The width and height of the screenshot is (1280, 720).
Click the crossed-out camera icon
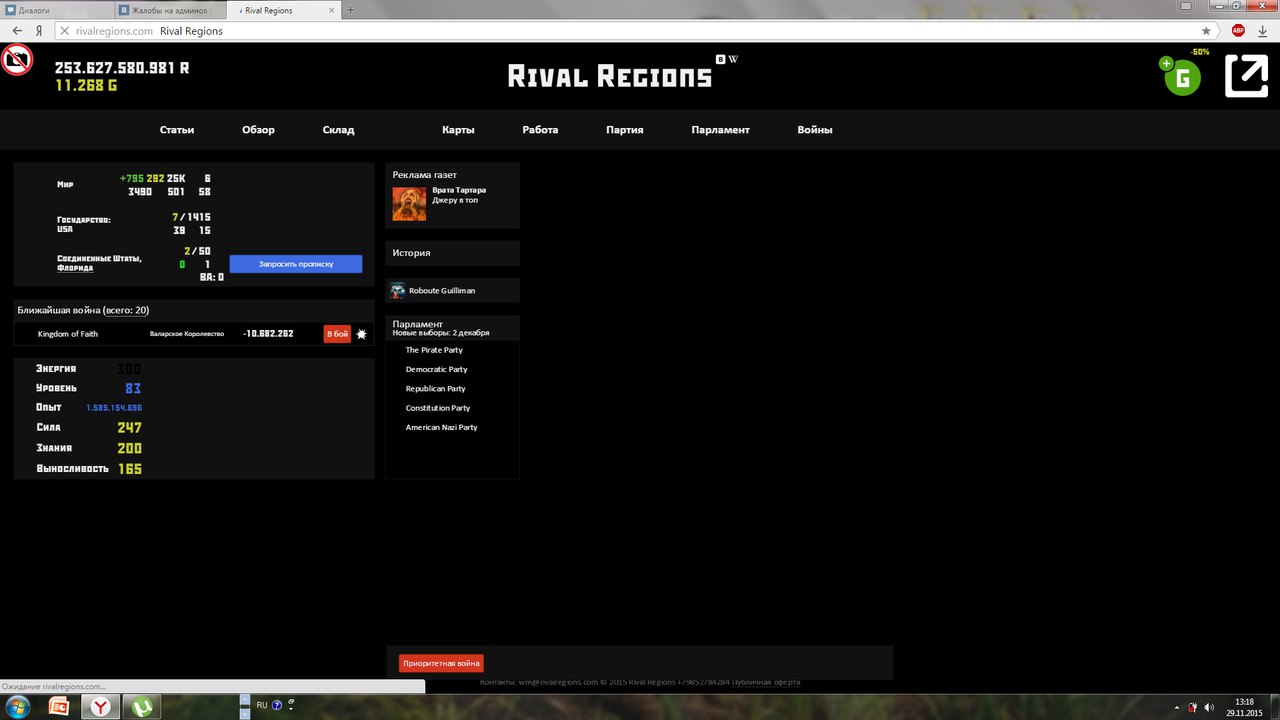pos(17,60)
